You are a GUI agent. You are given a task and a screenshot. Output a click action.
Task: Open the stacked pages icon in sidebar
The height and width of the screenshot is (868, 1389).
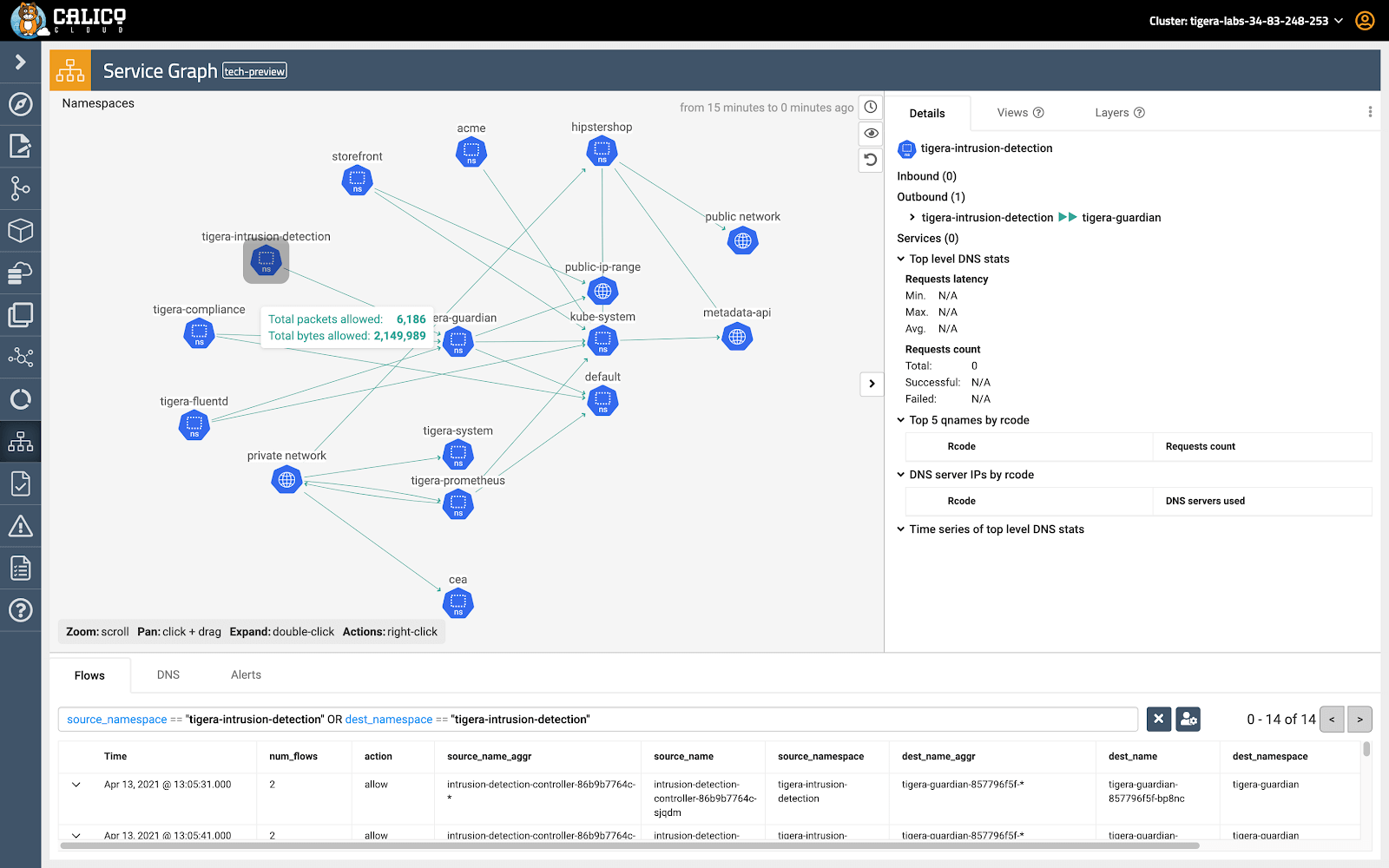20,315
